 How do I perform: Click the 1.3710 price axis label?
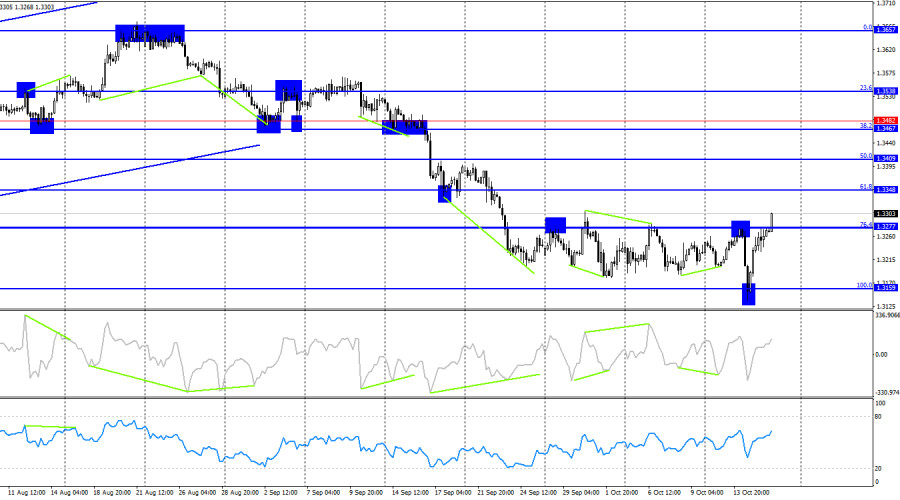(886, 3)
